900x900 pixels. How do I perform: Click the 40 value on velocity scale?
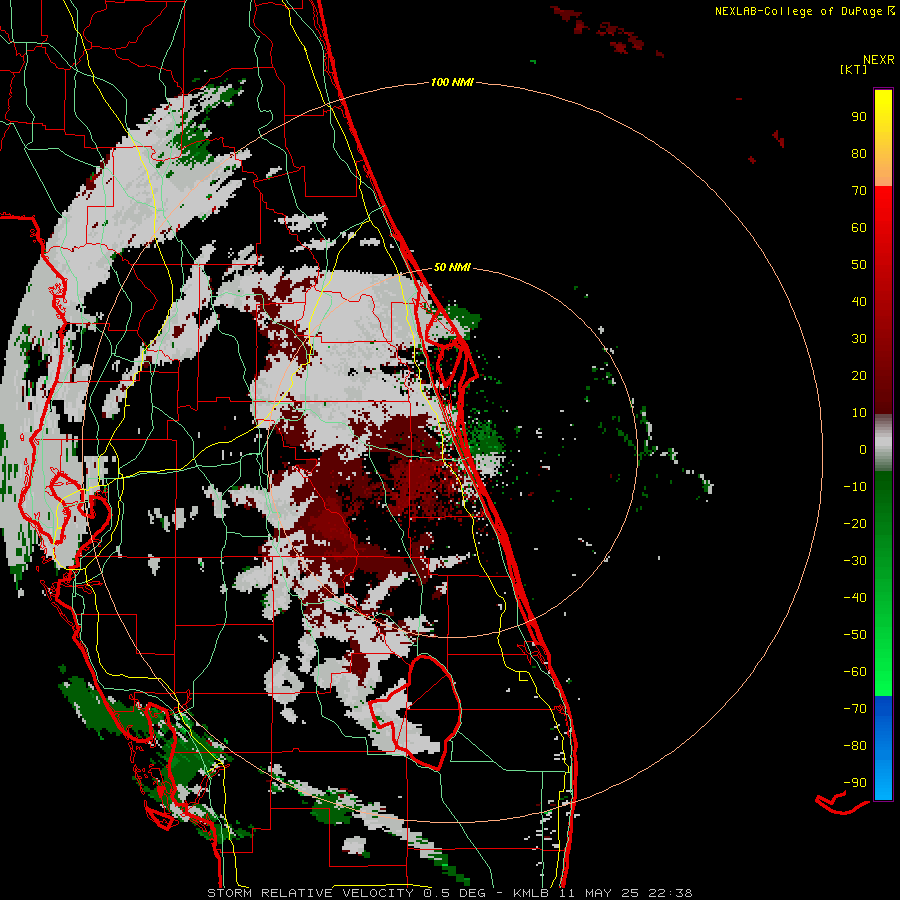[859, 301]
